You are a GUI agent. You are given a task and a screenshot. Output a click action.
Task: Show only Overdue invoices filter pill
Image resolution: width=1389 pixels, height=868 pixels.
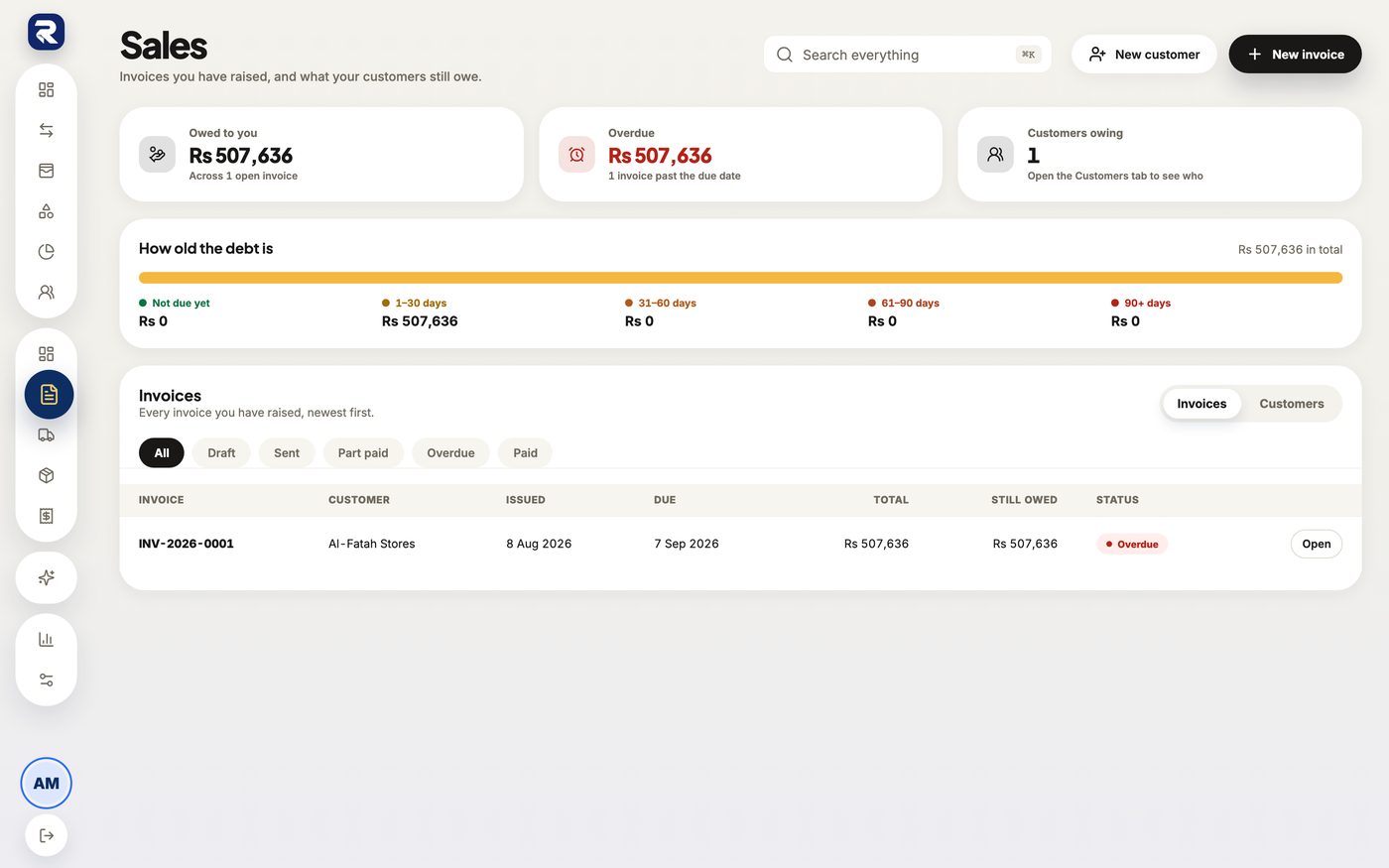[450, 453]
